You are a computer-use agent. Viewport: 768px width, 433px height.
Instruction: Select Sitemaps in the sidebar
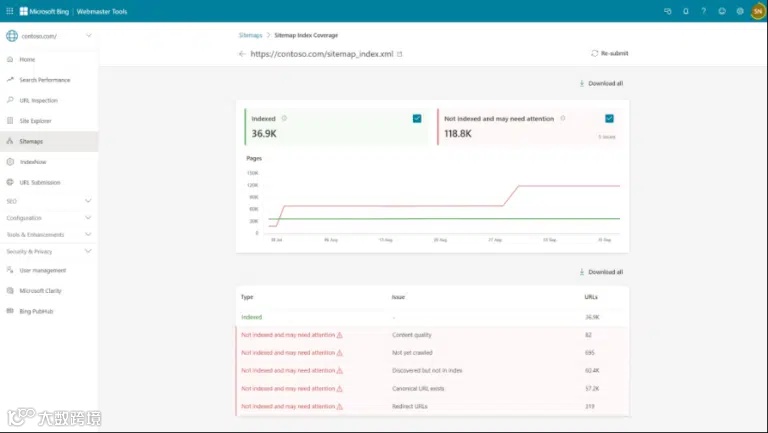[x=49, y=142]
